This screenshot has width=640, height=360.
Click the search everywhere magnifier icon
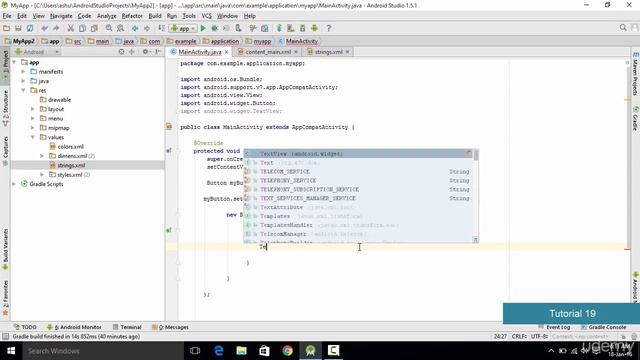tap(623, 28)
